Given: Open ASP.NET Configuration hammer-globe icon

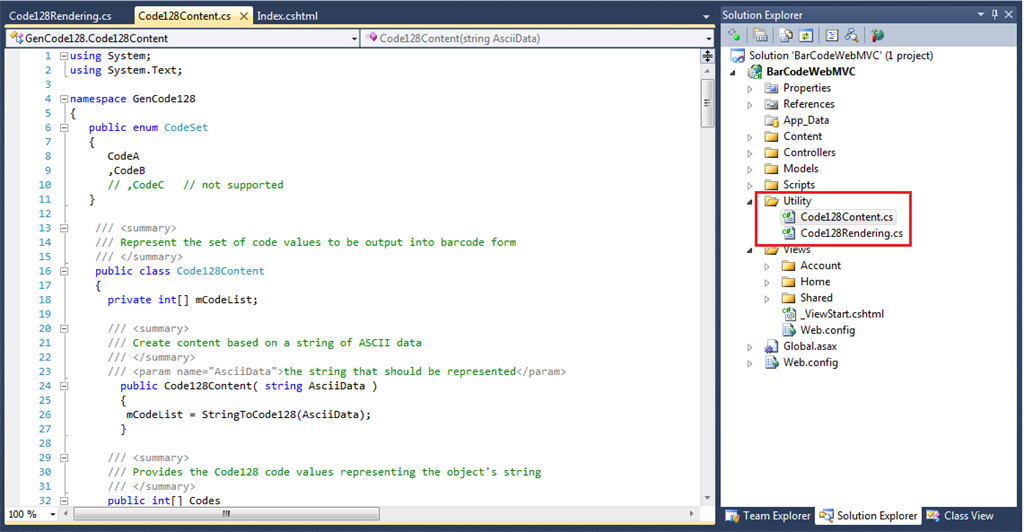Looking at the screenshot, I should [x=877, y=35].
